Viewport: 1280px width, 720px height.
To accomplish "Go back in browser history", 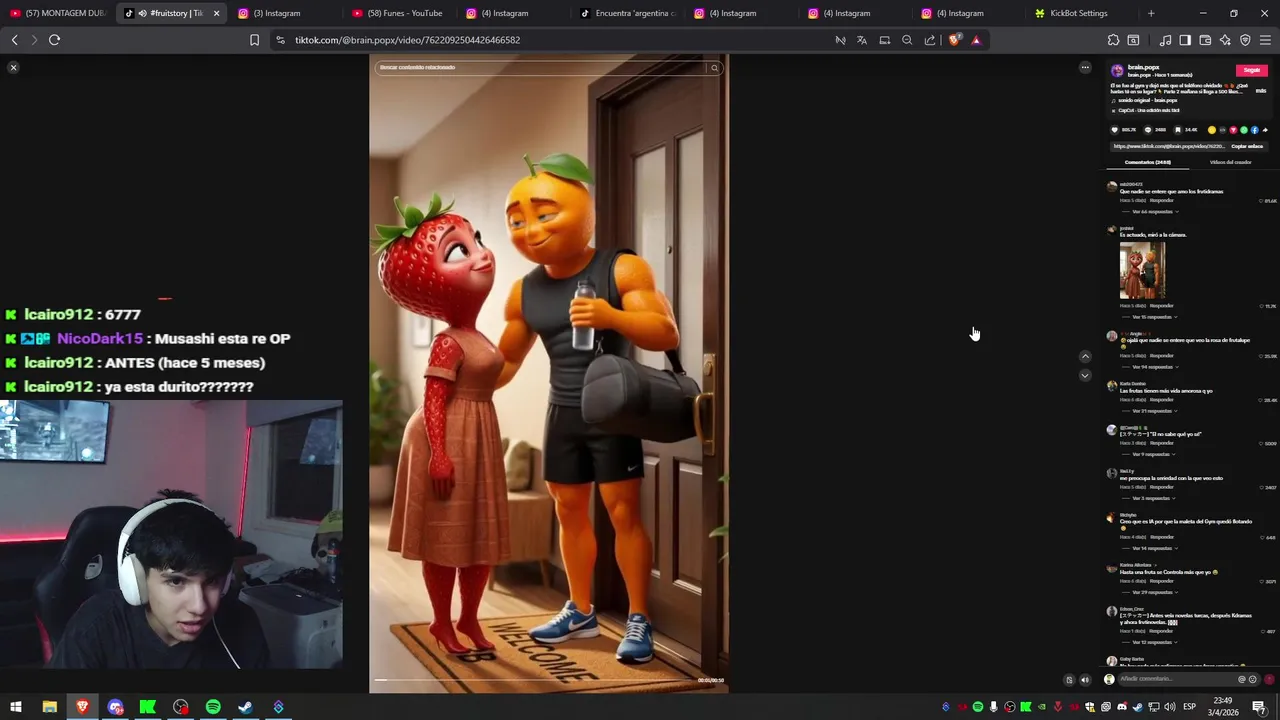I will (14, 40).
